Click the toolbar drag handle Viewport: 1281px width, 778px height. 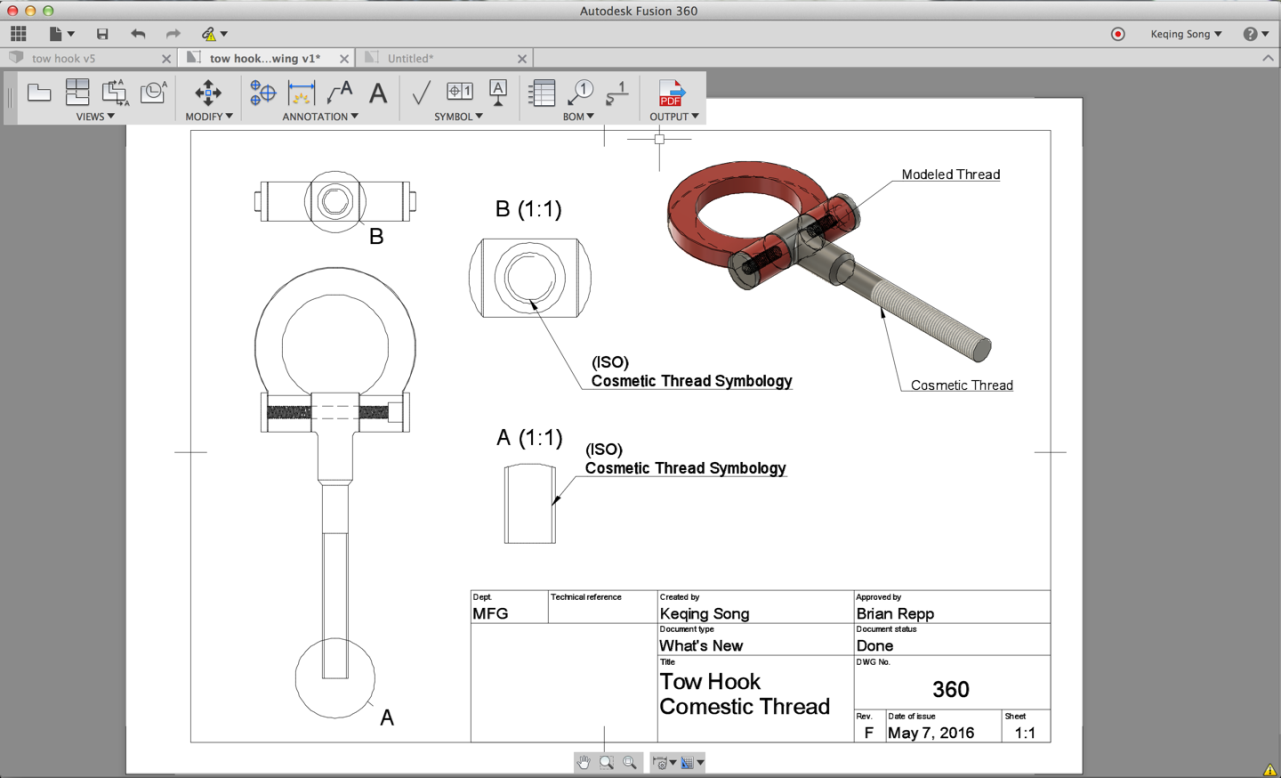pos(11,97)
